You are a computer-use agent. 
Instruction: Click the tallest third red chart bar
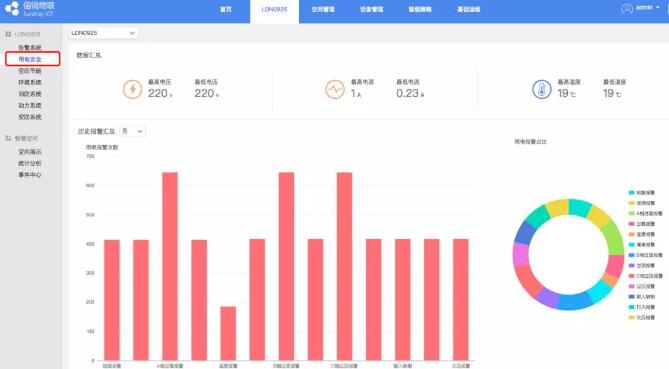coord(170,266)
